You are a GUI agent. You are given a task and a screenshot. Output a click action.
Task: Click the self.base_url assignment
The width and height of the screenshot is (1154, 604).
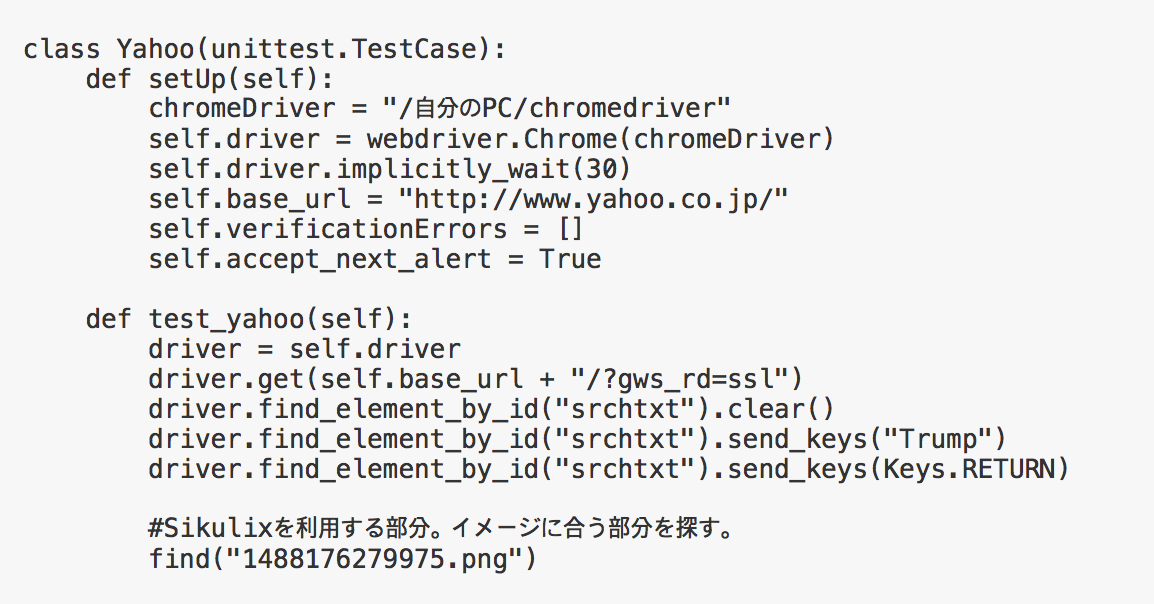pos(468,199)
